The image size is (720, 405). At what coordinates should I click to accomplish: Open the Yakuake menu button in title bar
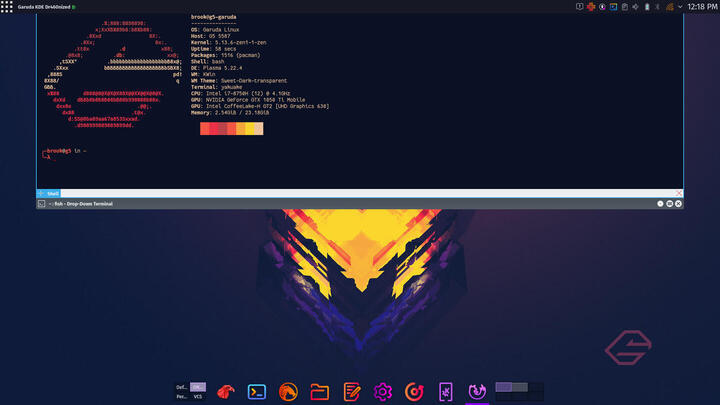point(669,203)
